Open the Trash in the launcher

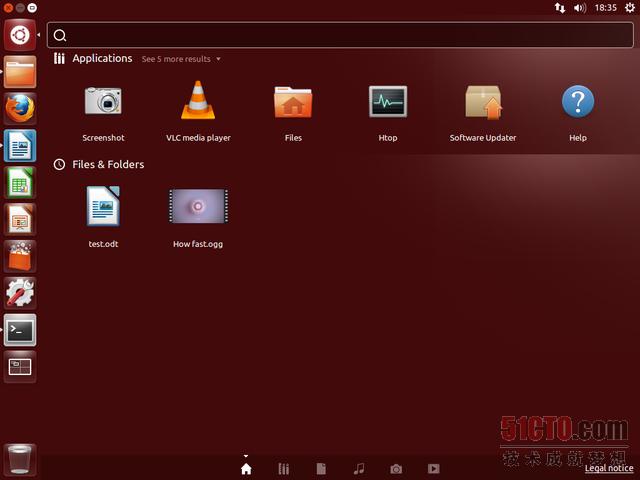click(x=20, y=460)
